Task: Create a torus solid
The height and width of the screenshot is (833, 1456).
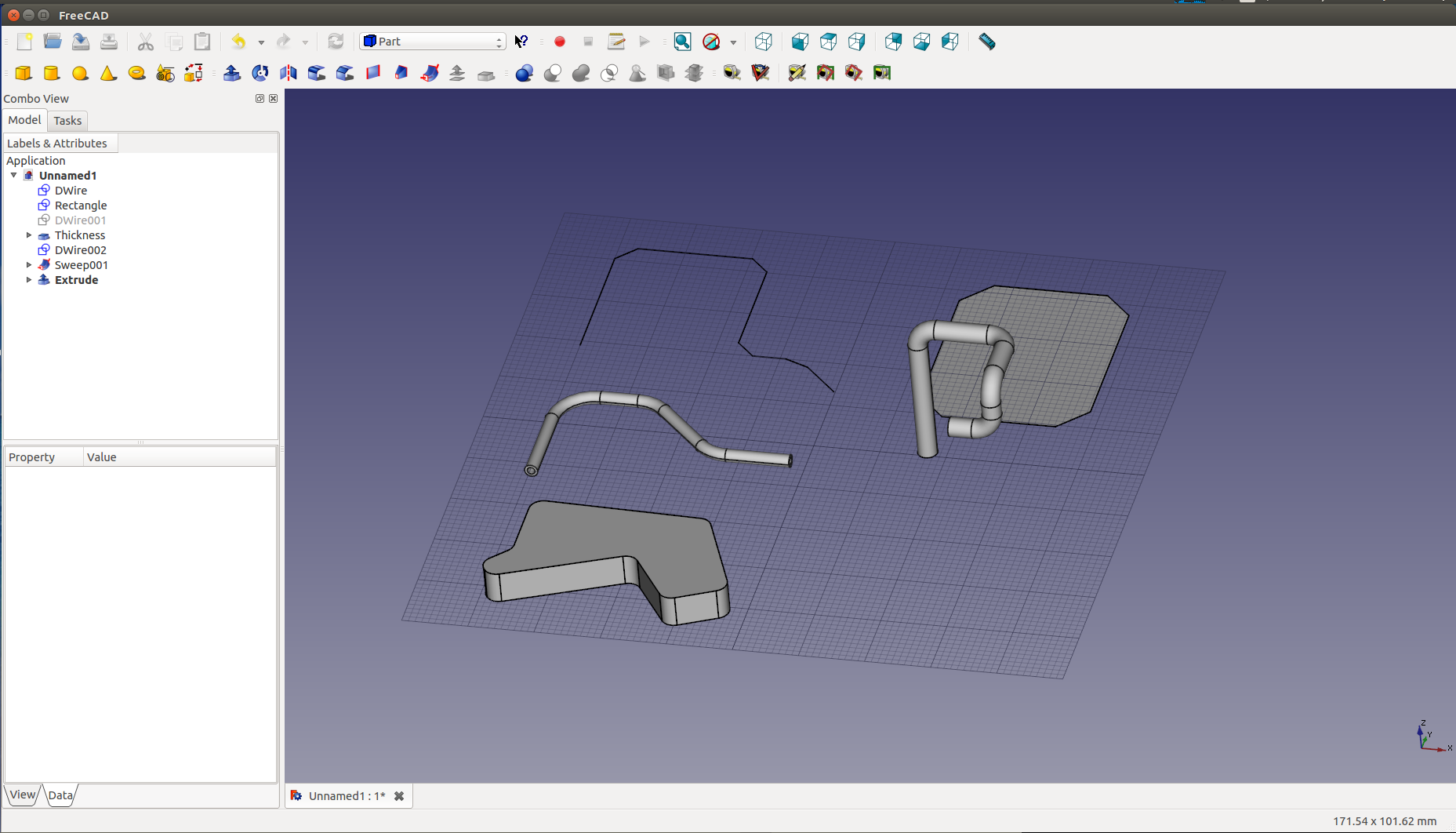Action: click(x=136, y=73)
